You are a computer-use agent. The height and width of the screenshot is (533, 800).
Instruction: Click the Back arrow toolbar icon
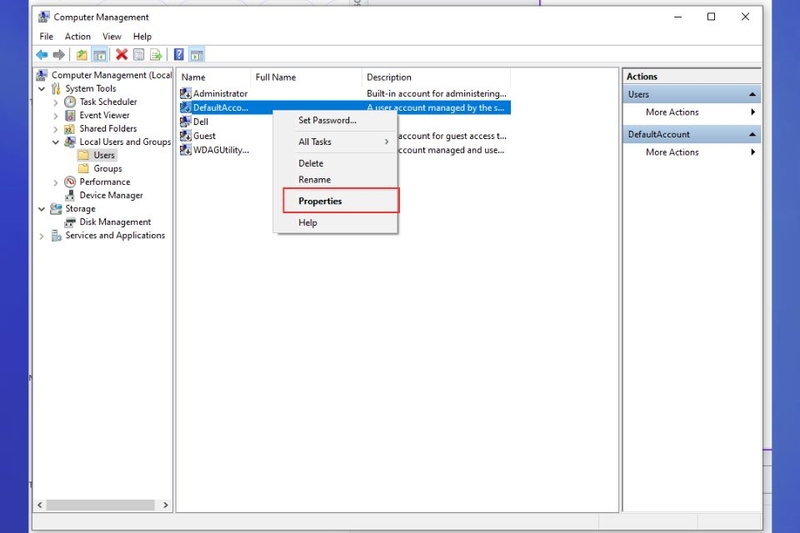click(x=42, y=55)
